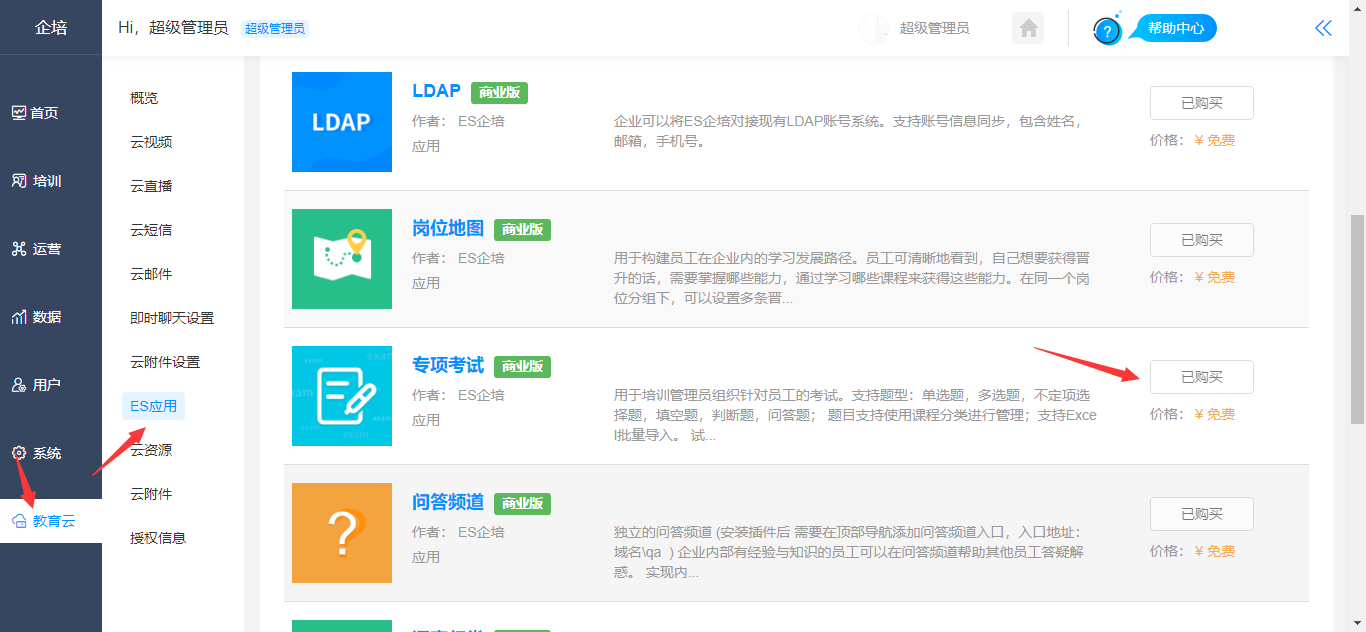The image size is (1366, 632).
Task: Click the 问答频道 description text
Action: coord(848,552)
